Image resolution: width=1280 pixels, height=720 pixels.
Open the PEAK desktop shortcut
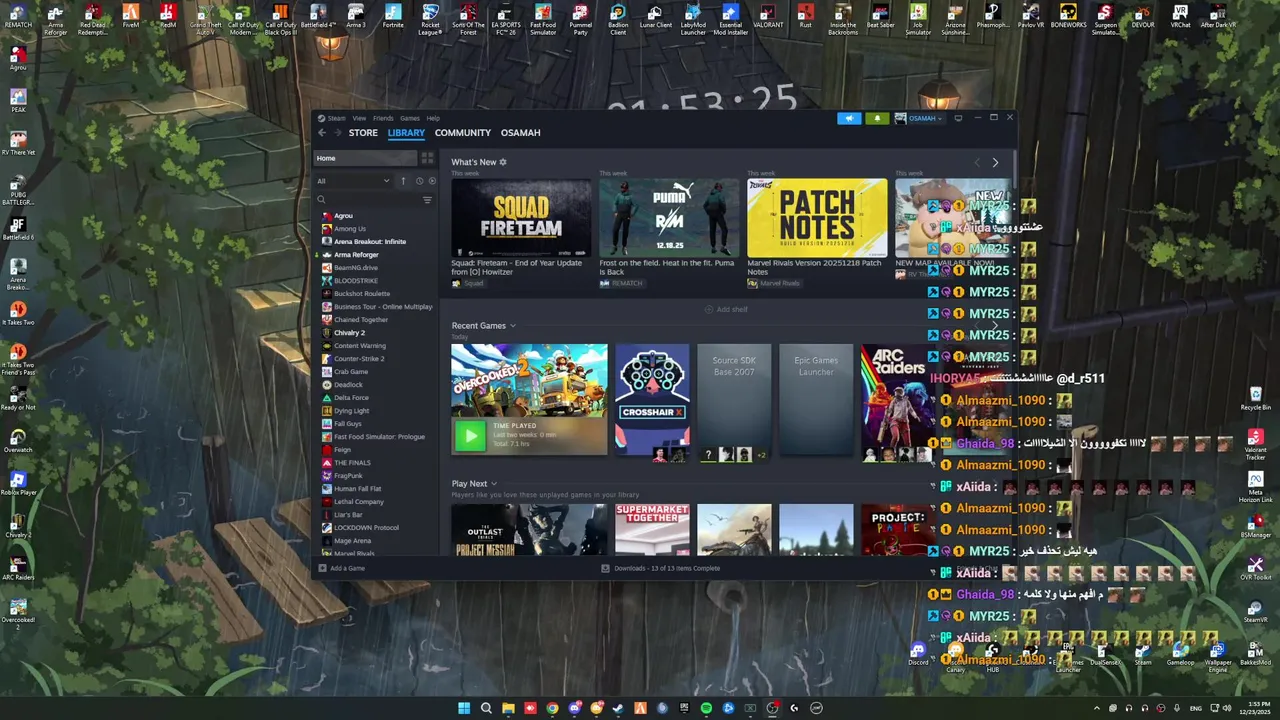[x=18, y=101]
